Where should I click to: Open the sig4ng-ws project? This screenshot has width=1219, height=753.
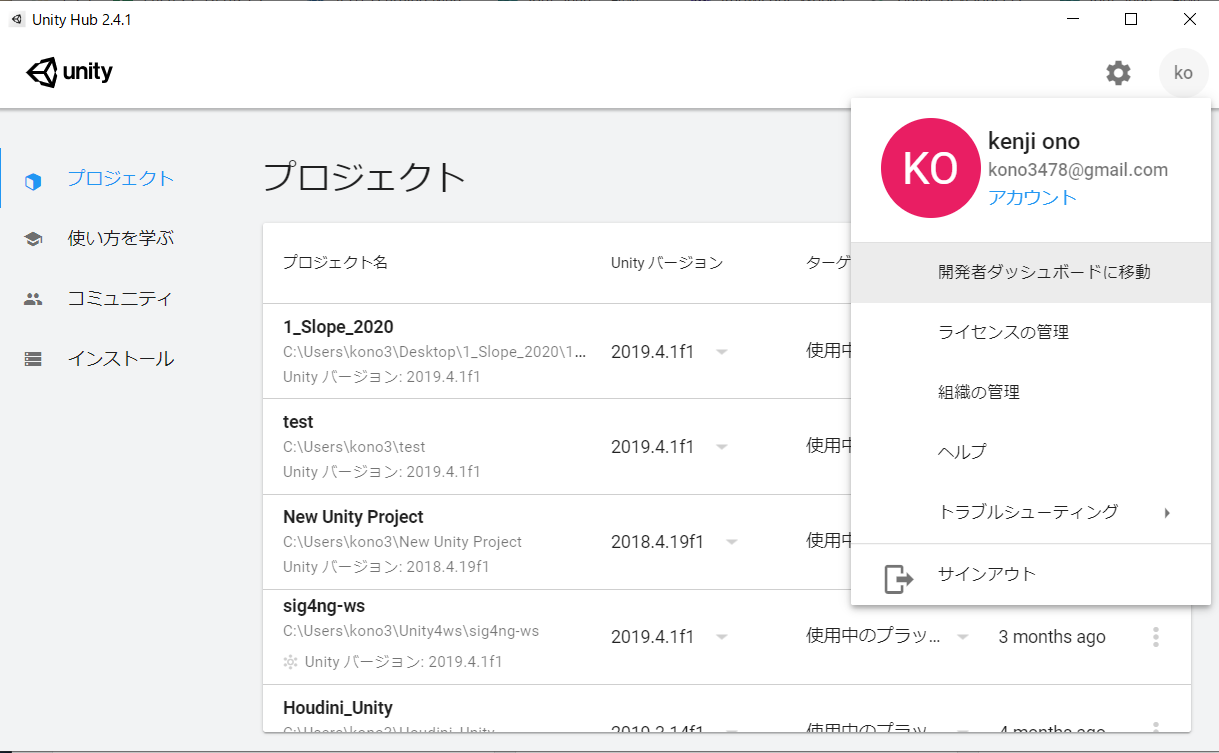[325, 606]
